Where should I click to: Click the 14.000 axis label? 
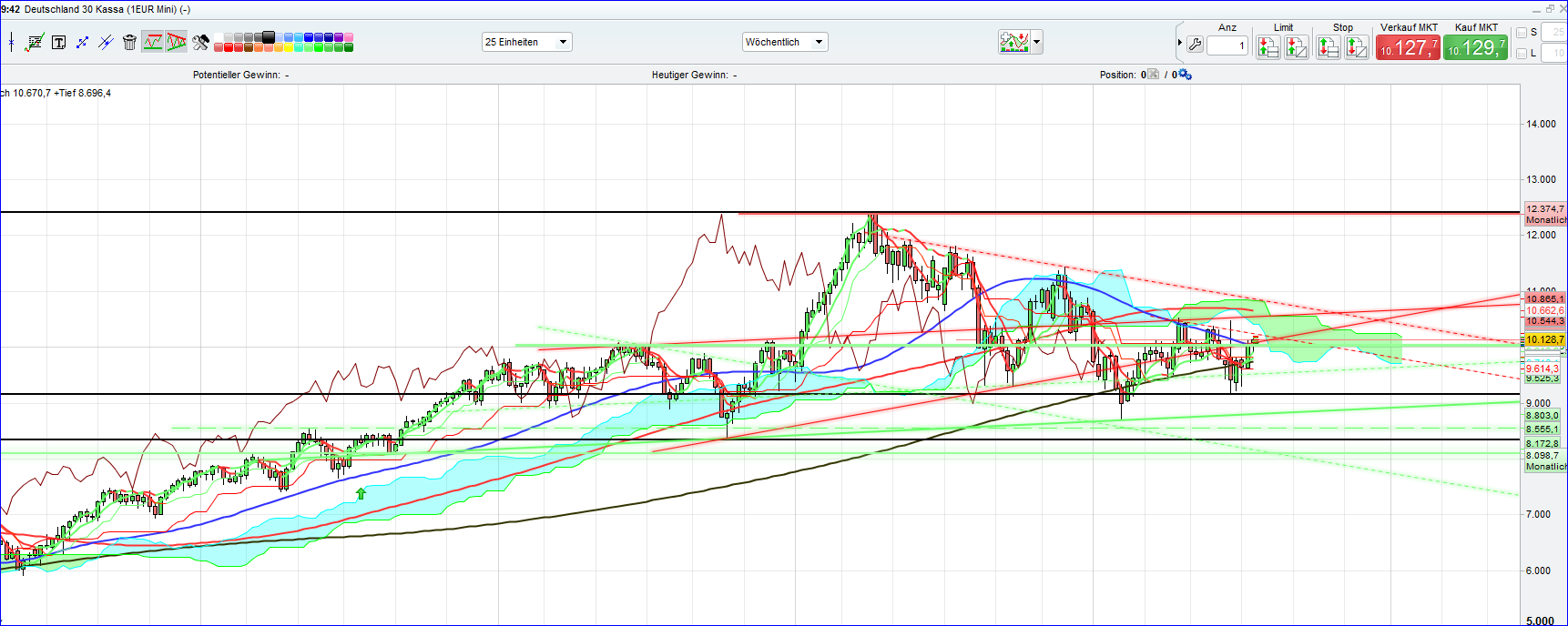[1541, 124]
